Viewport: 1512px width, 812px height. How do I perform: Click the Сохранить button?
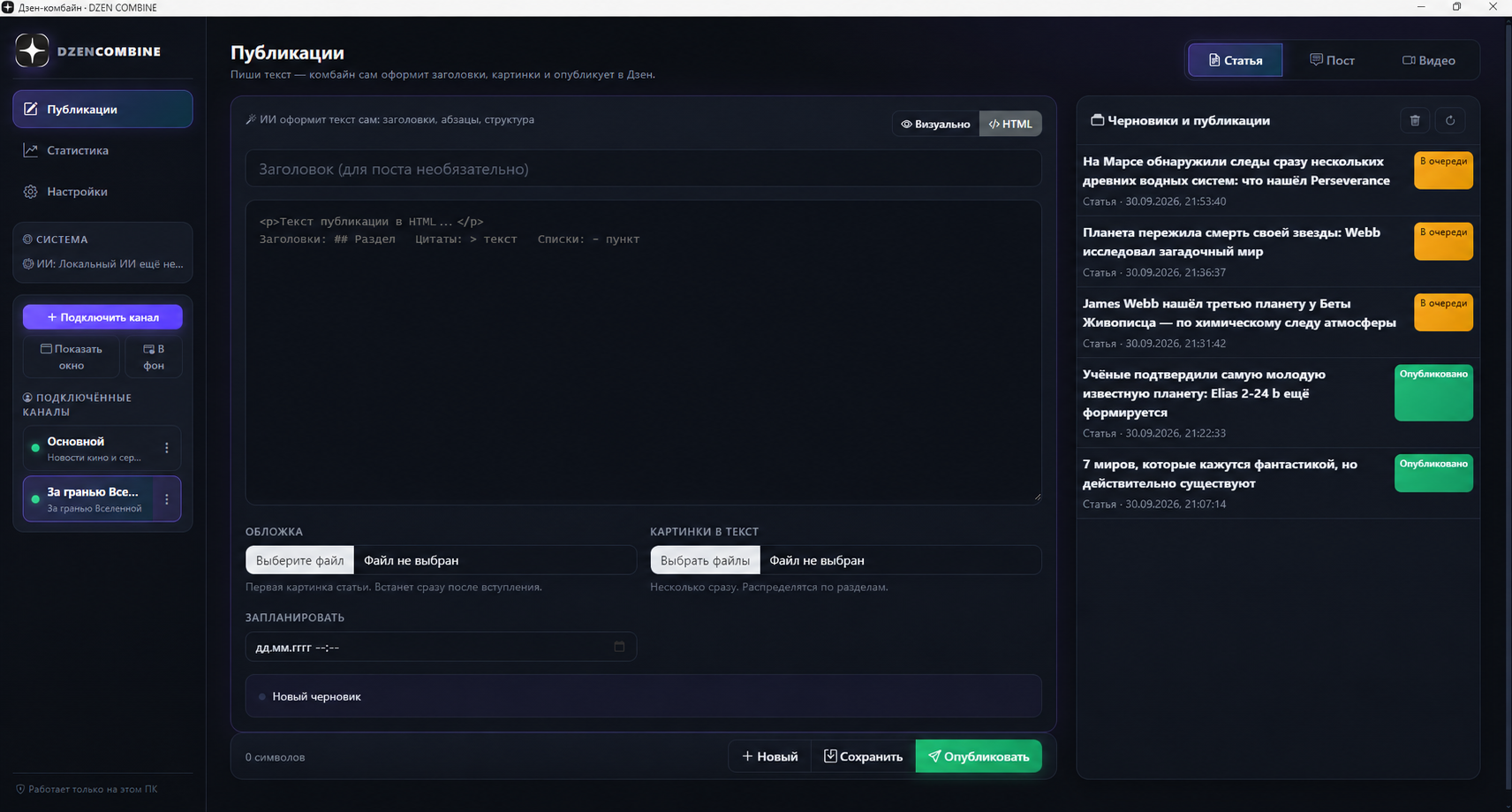[863, 756]
